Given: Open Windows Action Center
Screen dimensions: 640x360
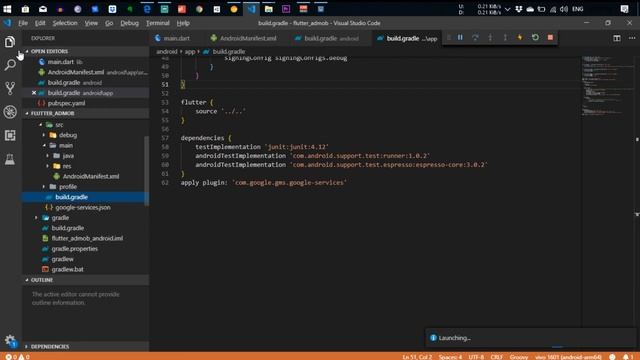Looking at the screenshot, I should point(624,9).
